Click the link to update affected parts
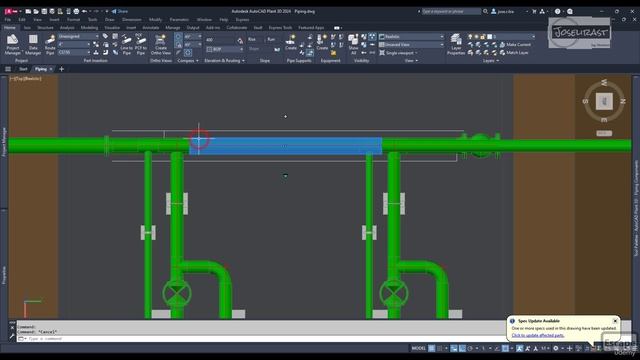 pos(538,335)
